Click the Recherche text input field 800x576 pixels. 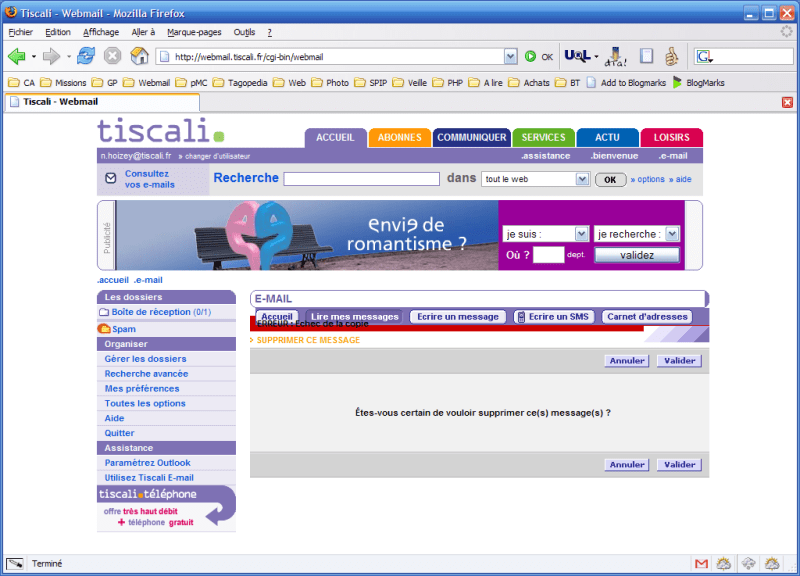coord(361,179)
